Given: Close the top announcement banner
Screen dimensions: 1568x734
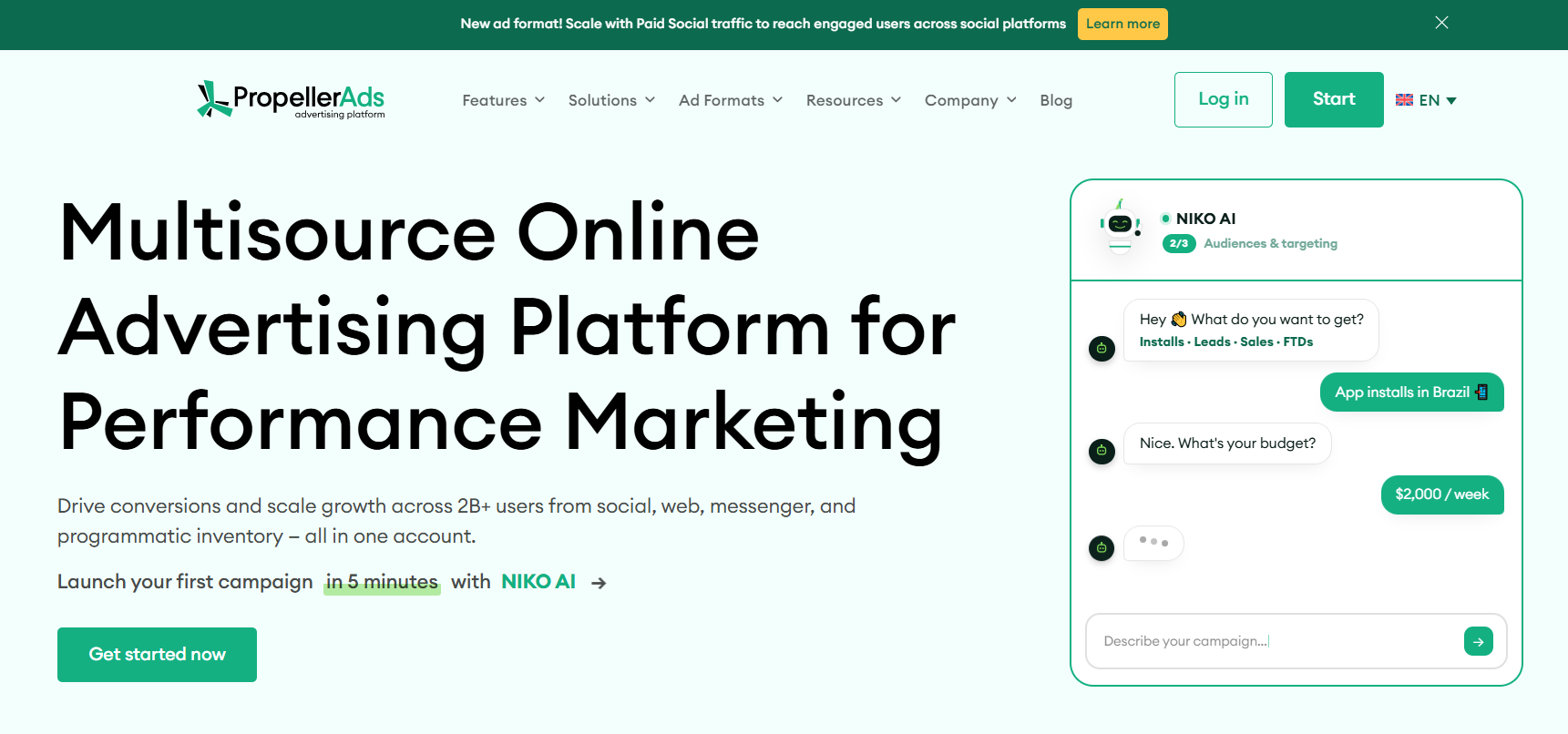Looking at the screenshot, I should [x=1441, y=23].
